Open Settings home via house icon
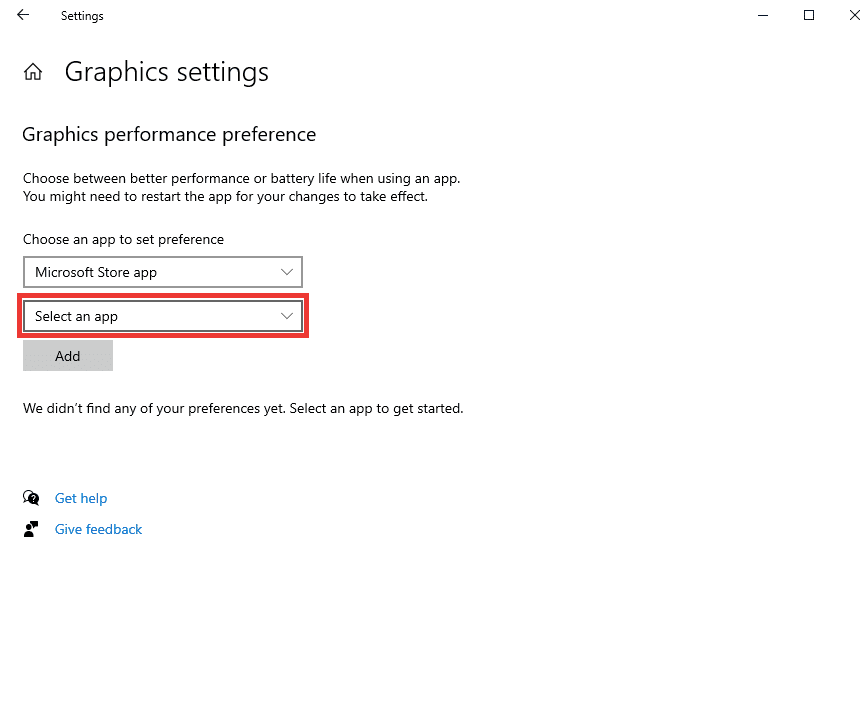867x719 pixels. pyautogui.click(x=33, y=71)
